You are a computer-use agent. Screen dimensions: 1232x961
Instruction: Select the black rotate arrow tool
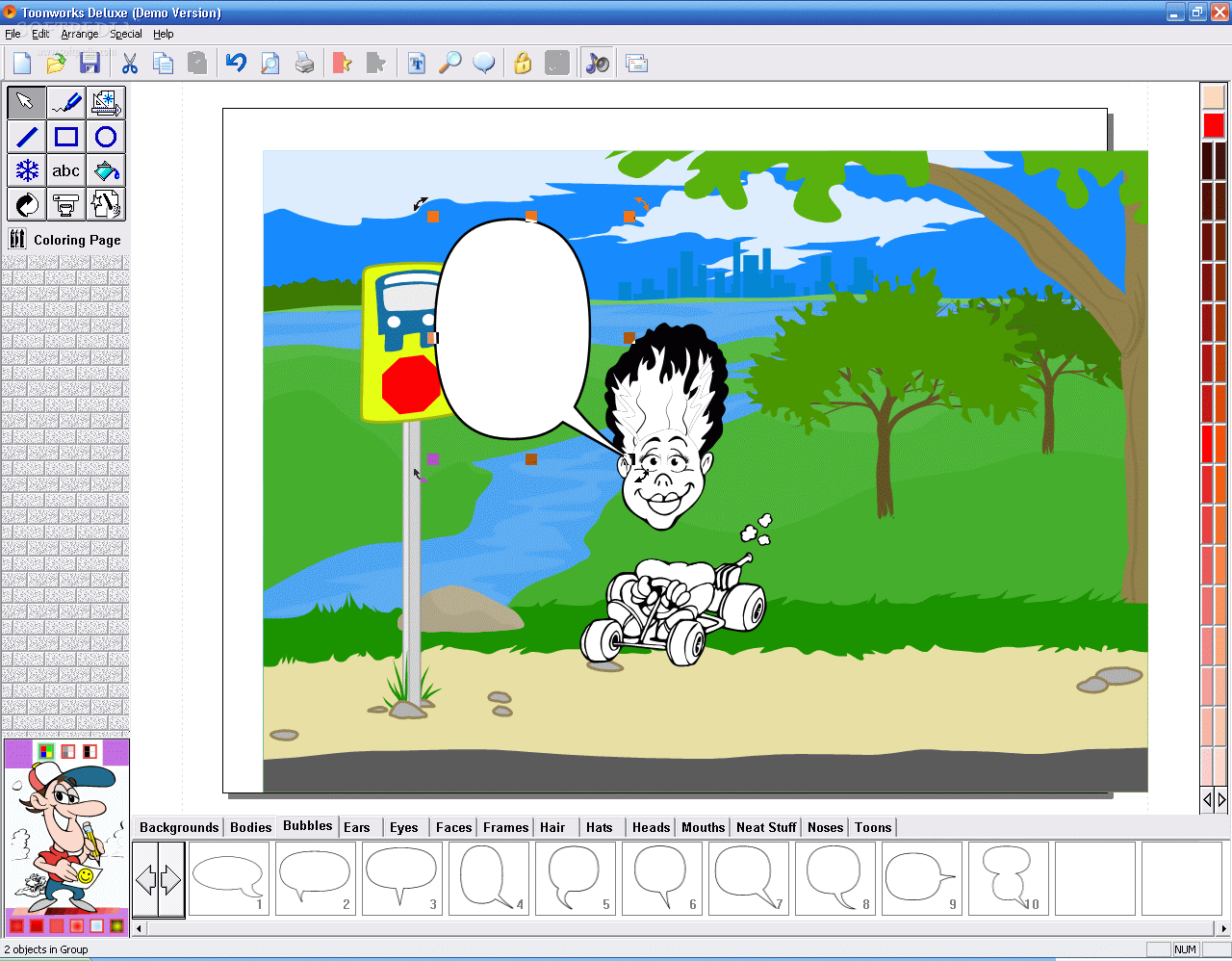[x=26, y=204]
